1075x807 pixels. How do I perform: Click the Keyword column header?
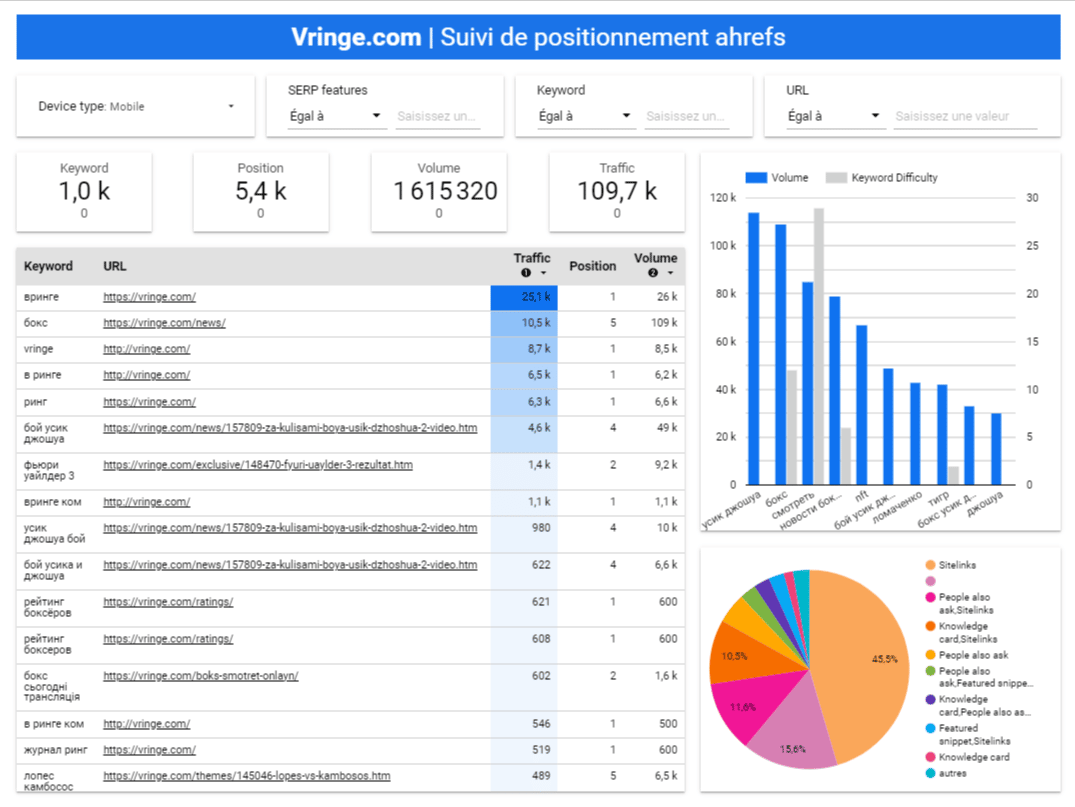(48, 266)
